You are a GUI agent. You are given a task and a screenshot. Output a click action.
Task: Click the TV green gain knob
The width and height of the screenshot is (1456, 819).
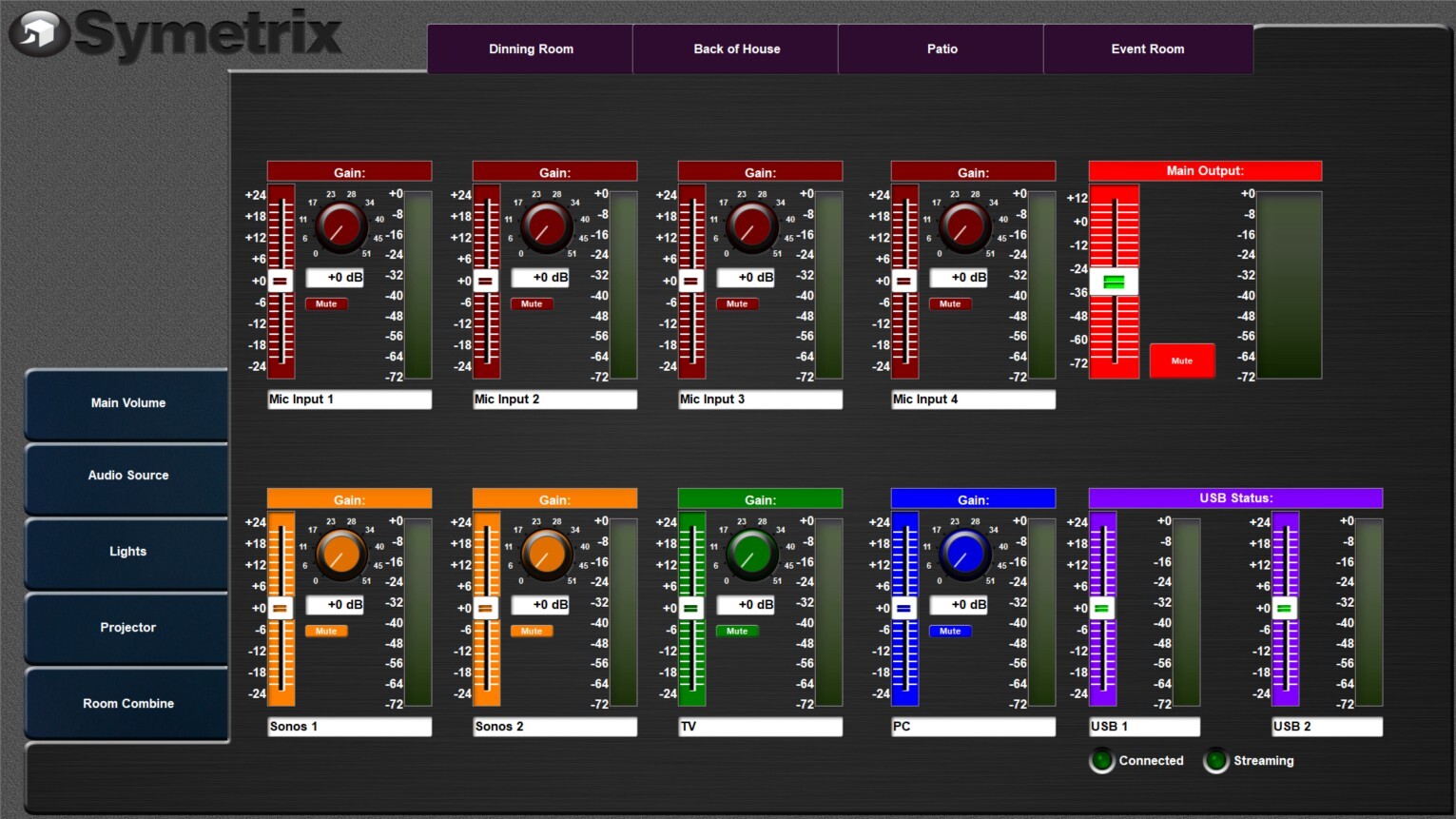[x=751, y=554]
